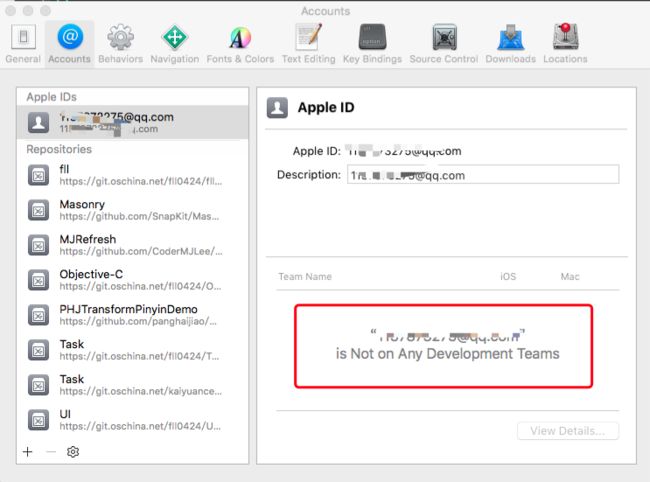The height and width of the screenshot is (482, 650).
Task: Switch to the Navigation tab label
Action: click(x=175, y=59)
